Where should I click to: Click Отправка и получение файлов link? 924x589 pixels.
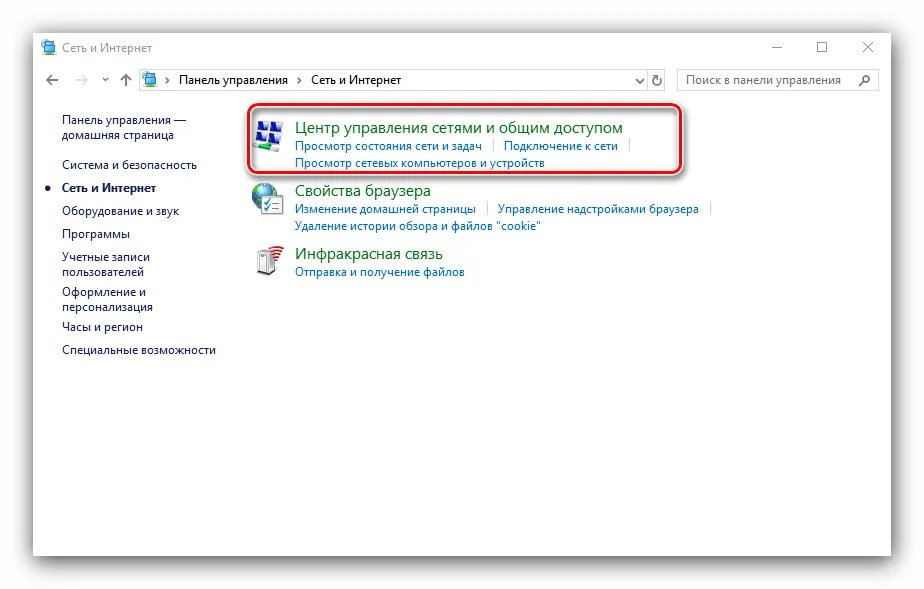point(380,272)
